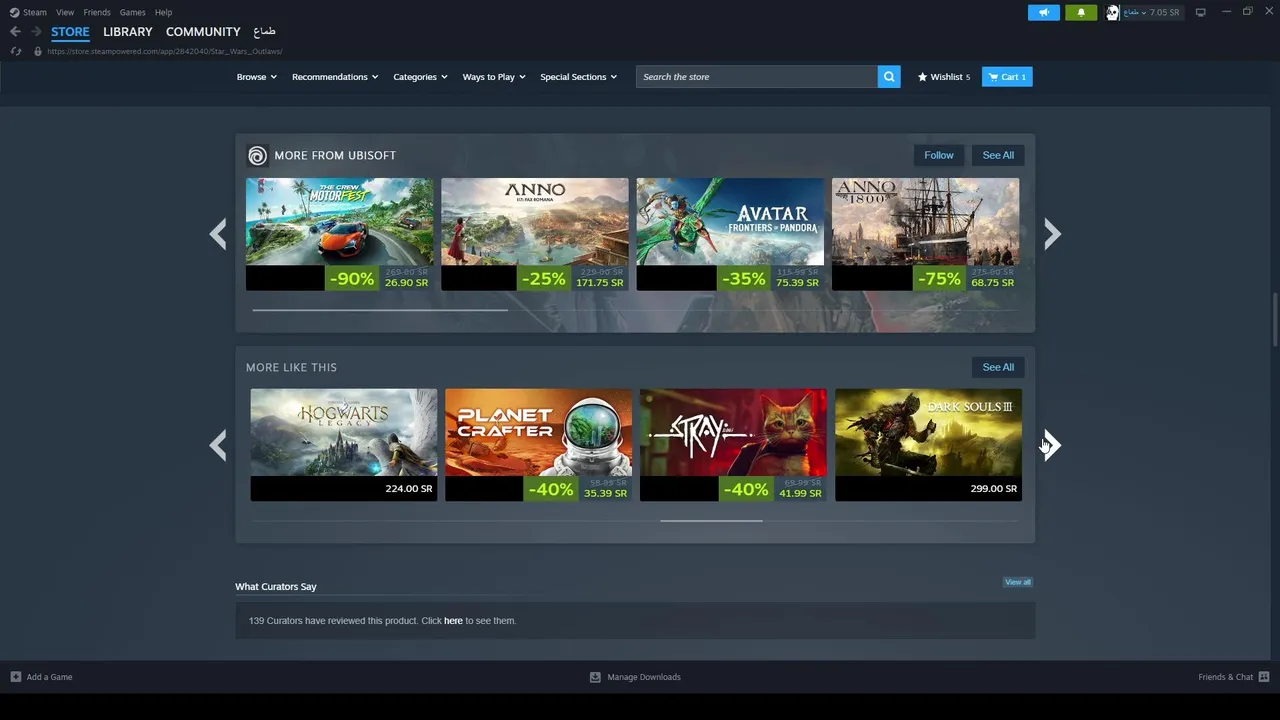This screenshot has width=1280, height=720.
Task: Click the Follow Ubisoft button
Action: (x=939, y=155)
